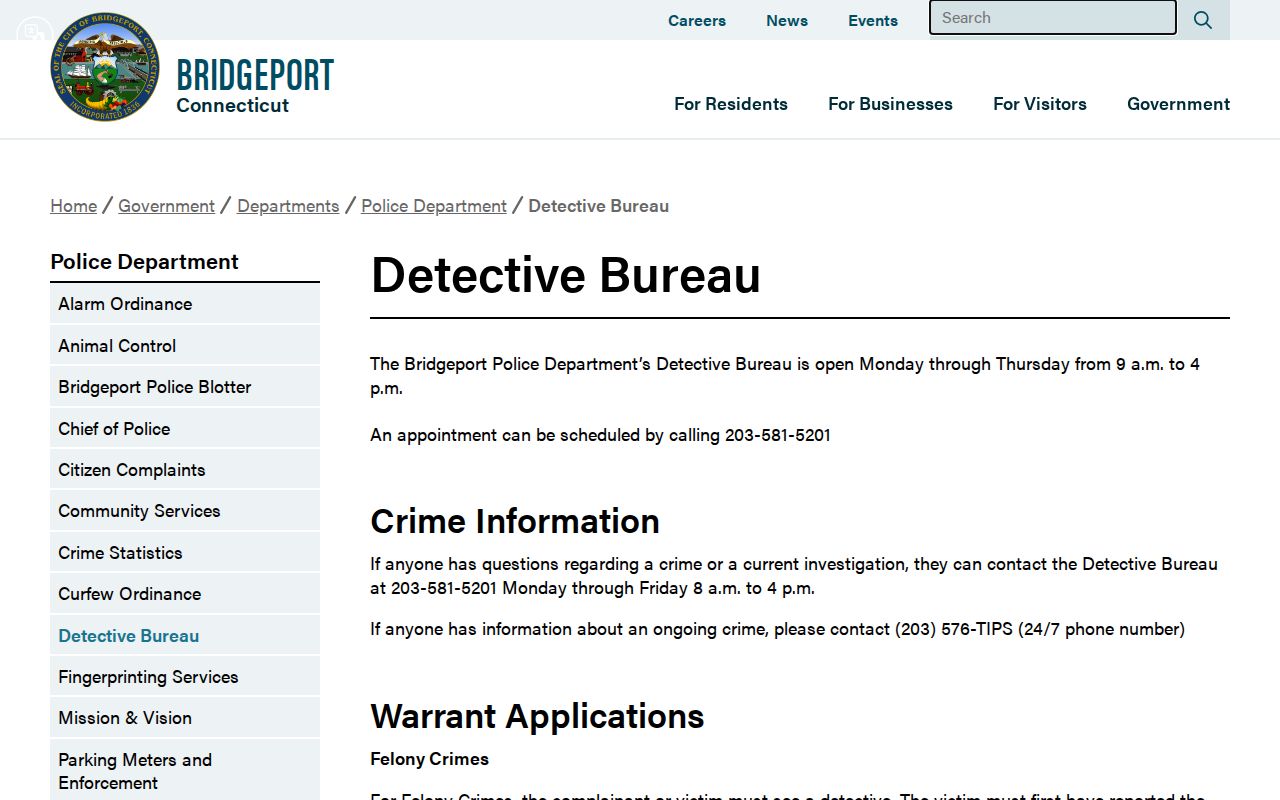View the Curfew Ordinance page
1280x800 pixels.
(185, 594)
